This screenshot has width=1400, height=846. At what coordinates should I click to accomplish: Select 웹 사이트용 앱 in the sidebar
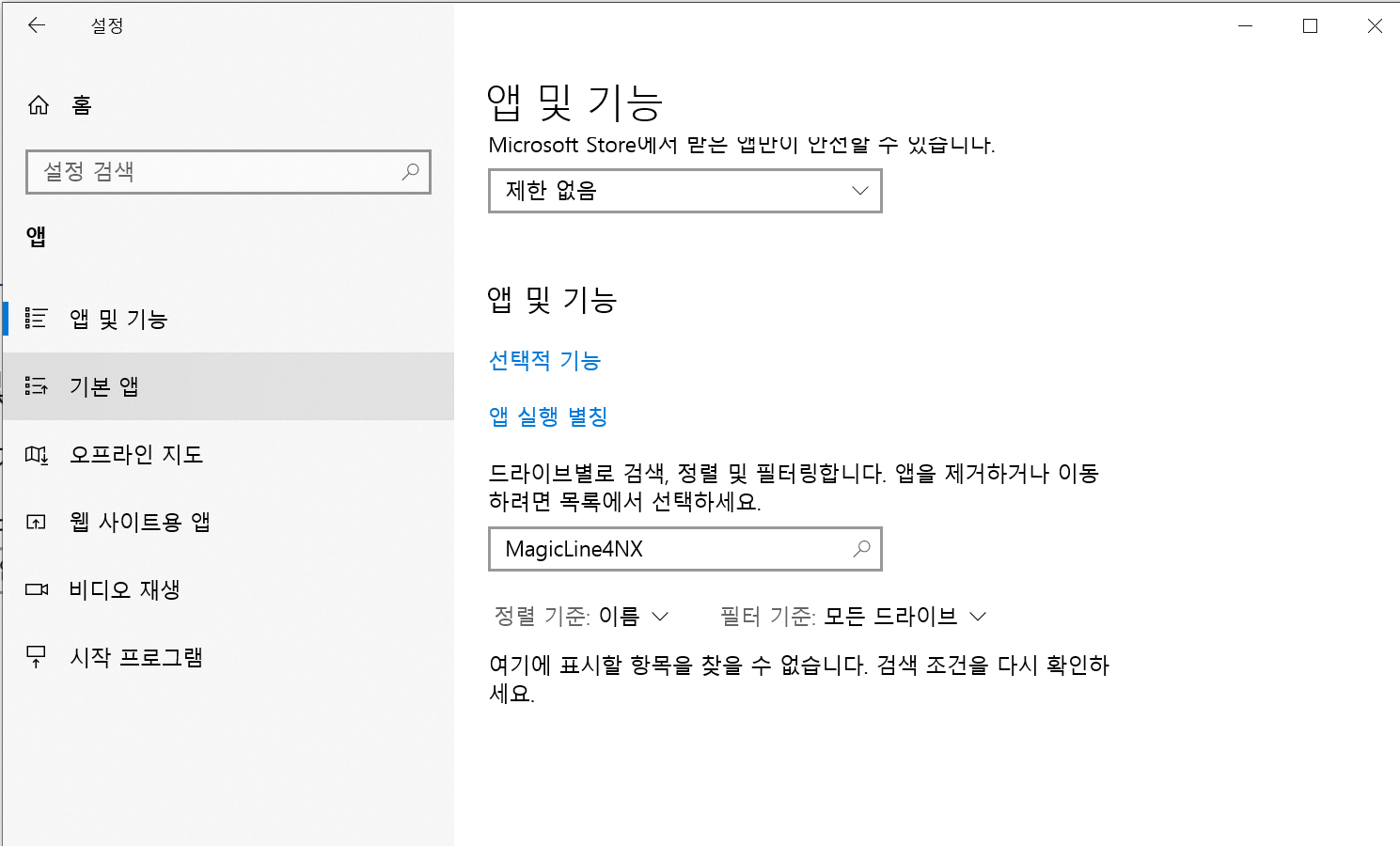[141, 522]
